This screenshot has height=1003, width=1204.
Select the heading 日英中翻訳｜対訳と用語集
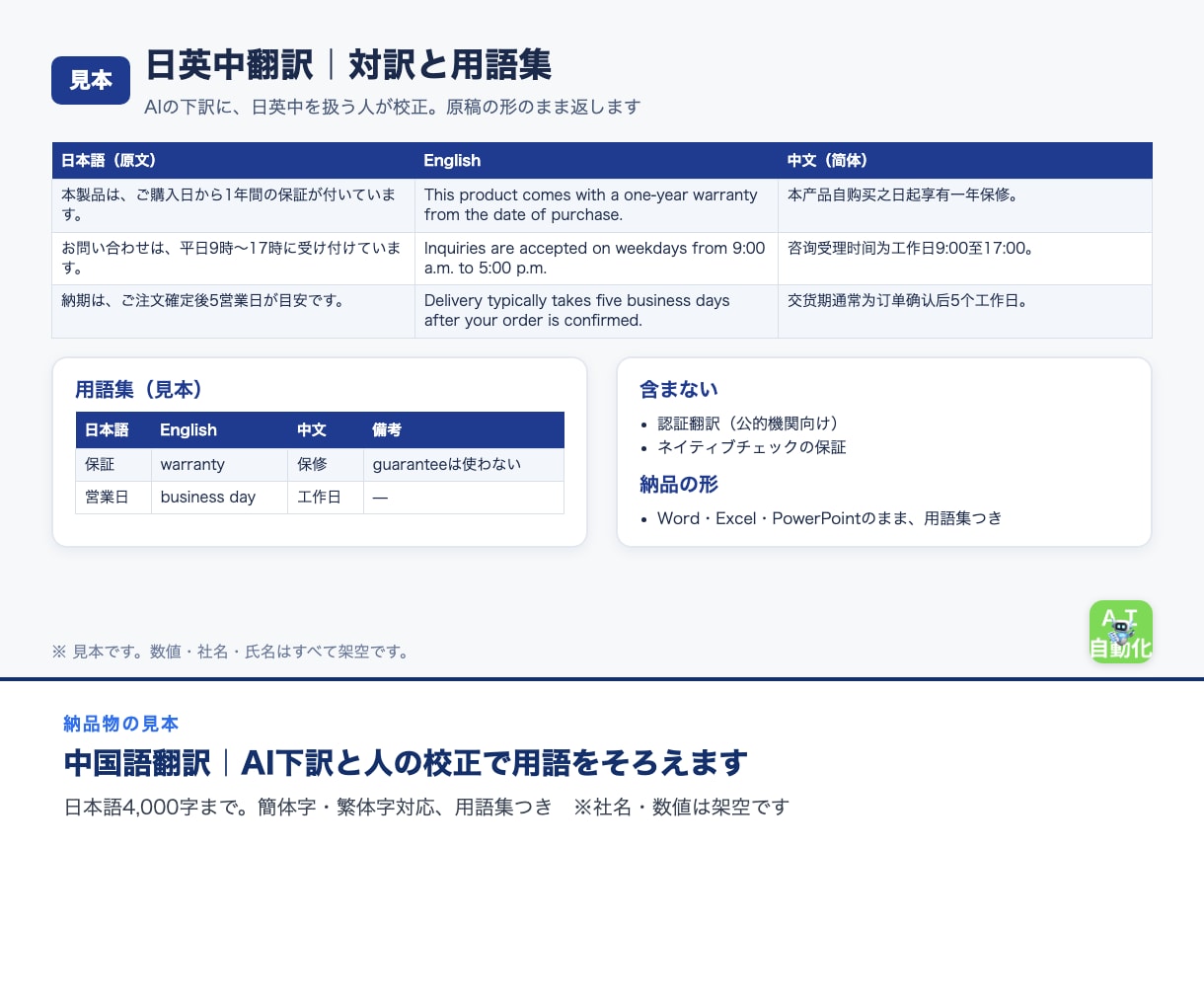(348, 65)
